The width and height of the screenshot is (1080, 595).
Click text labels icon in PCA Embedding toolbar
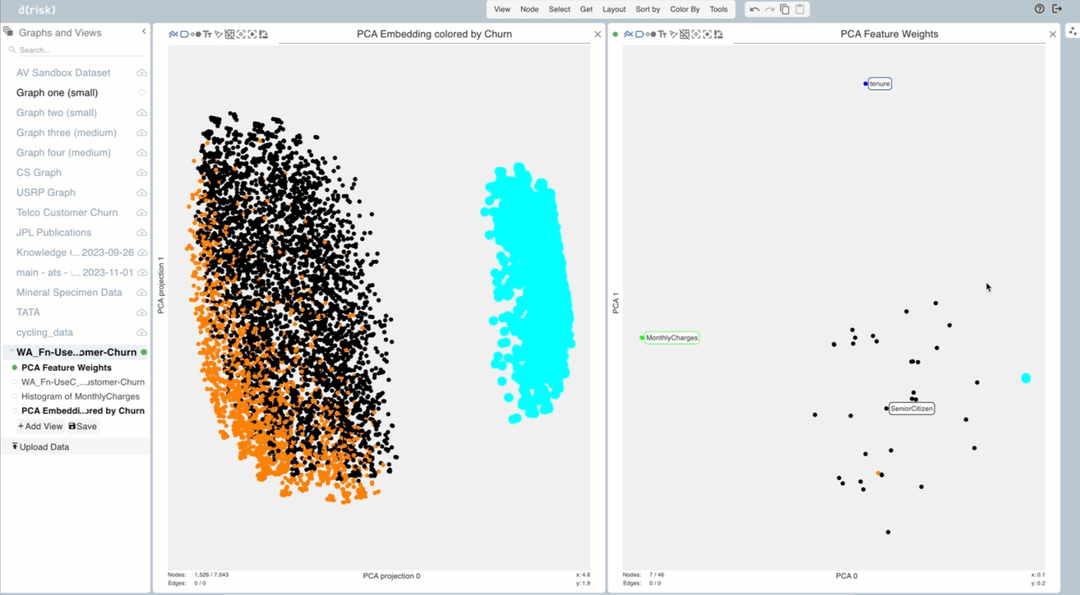(207, 34)
